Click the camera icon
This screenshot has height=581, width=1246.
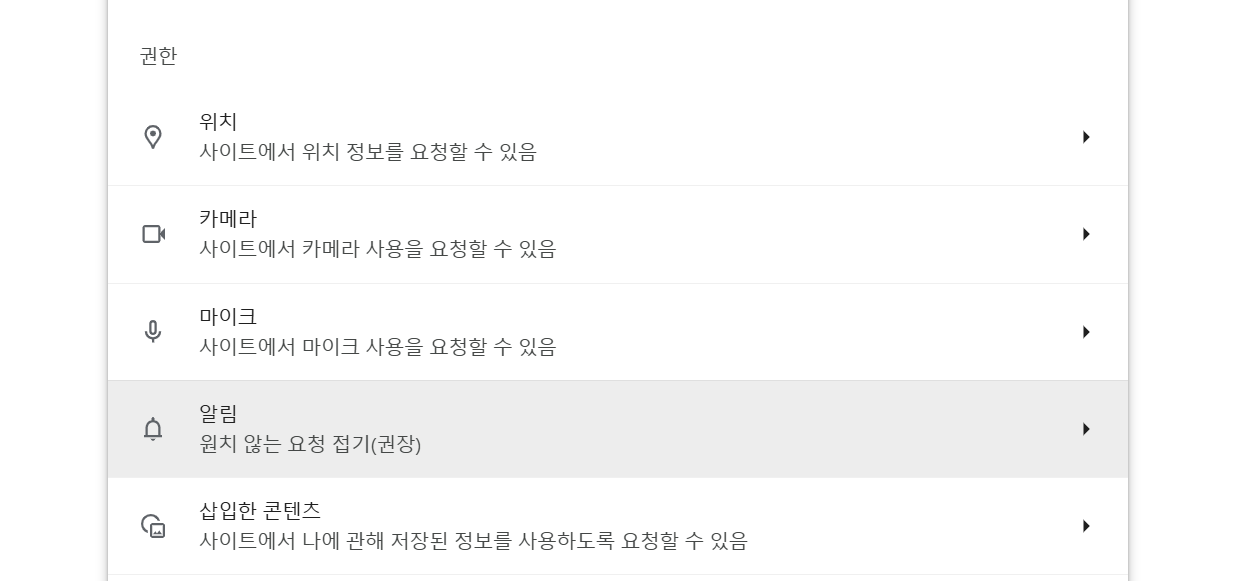[x=153, y=234]
